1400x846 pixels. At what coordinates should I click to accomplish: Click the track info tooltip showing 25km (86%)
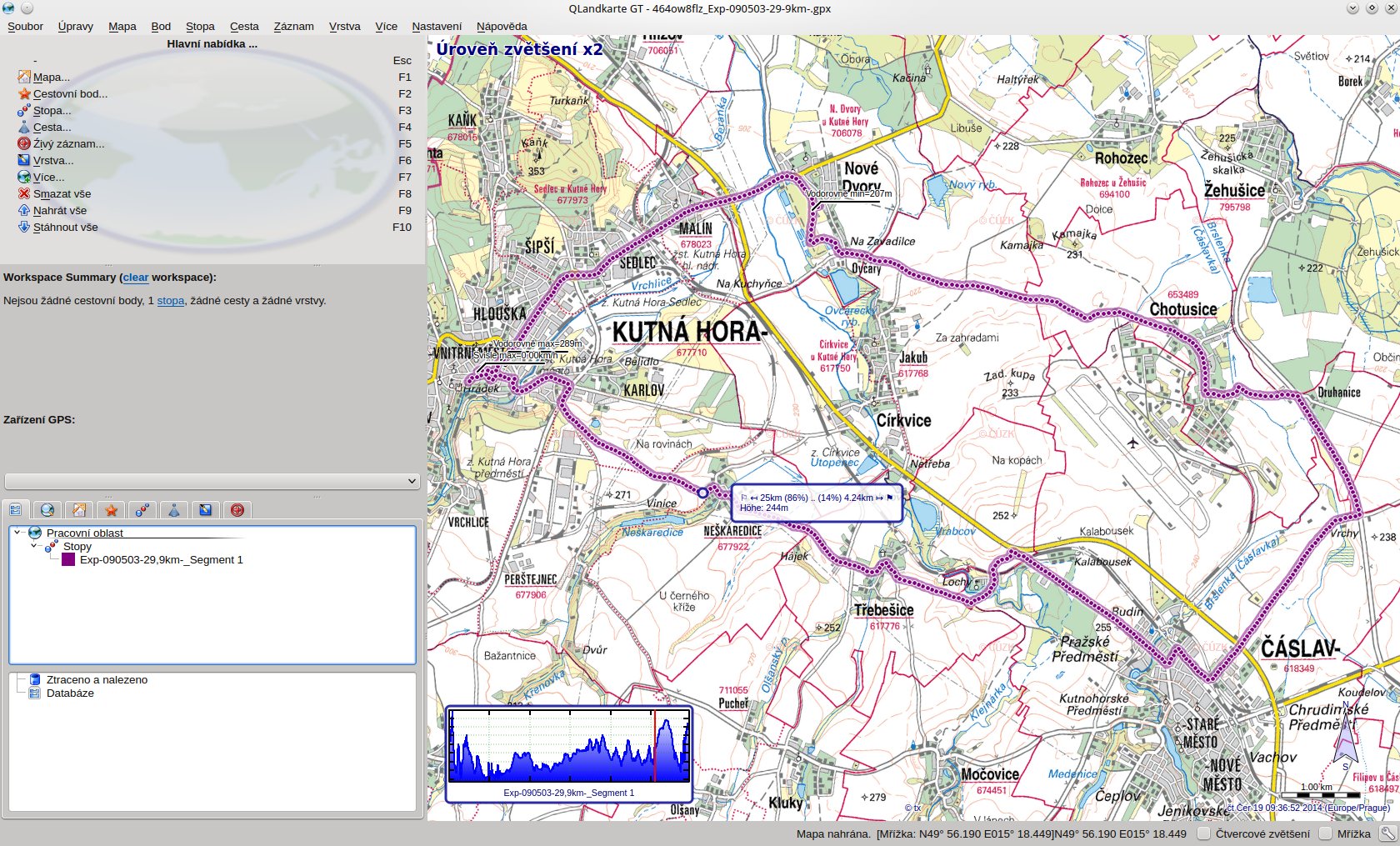817,503
